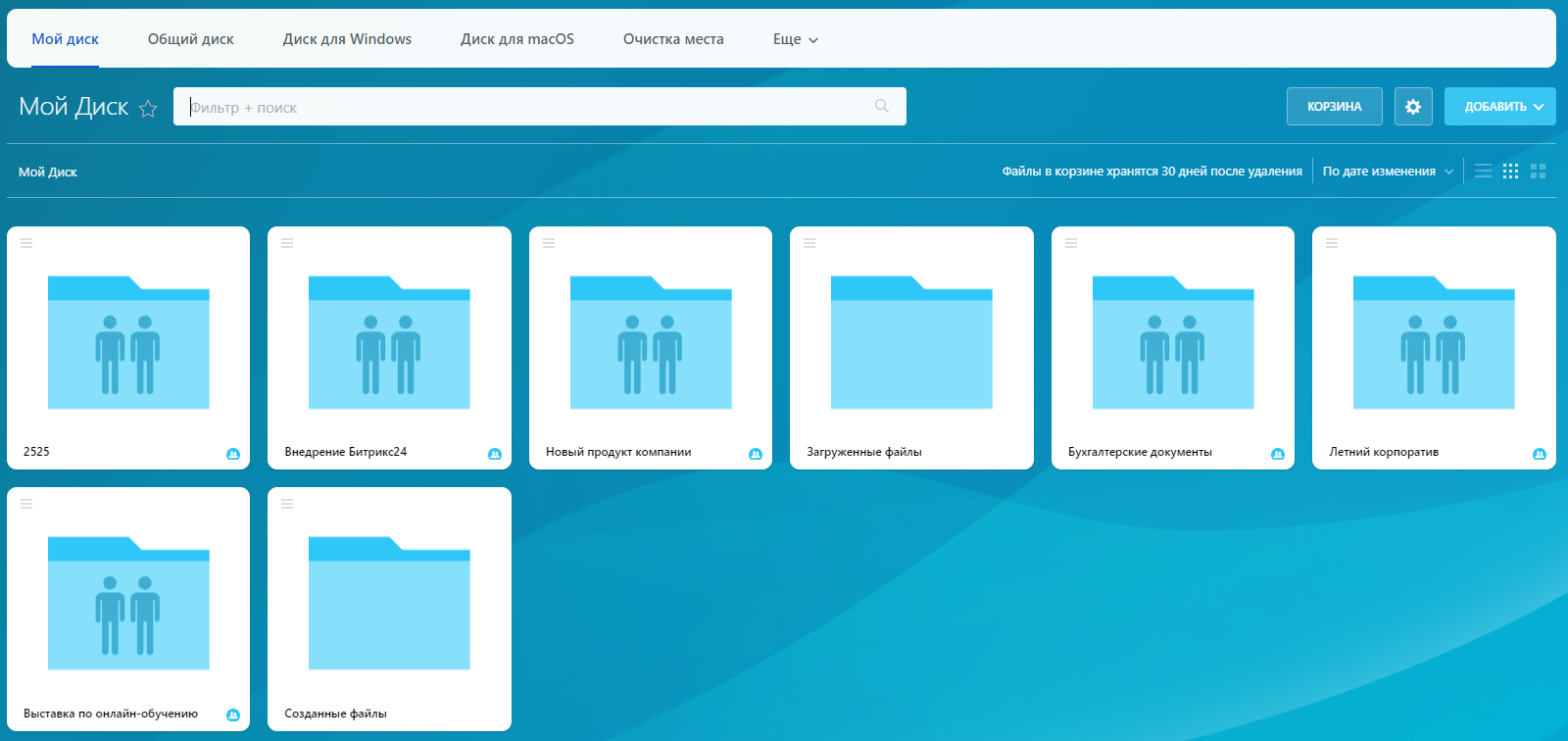
Task: Click shared badge on Летний корпоратив
Action: coord(1540,454)
